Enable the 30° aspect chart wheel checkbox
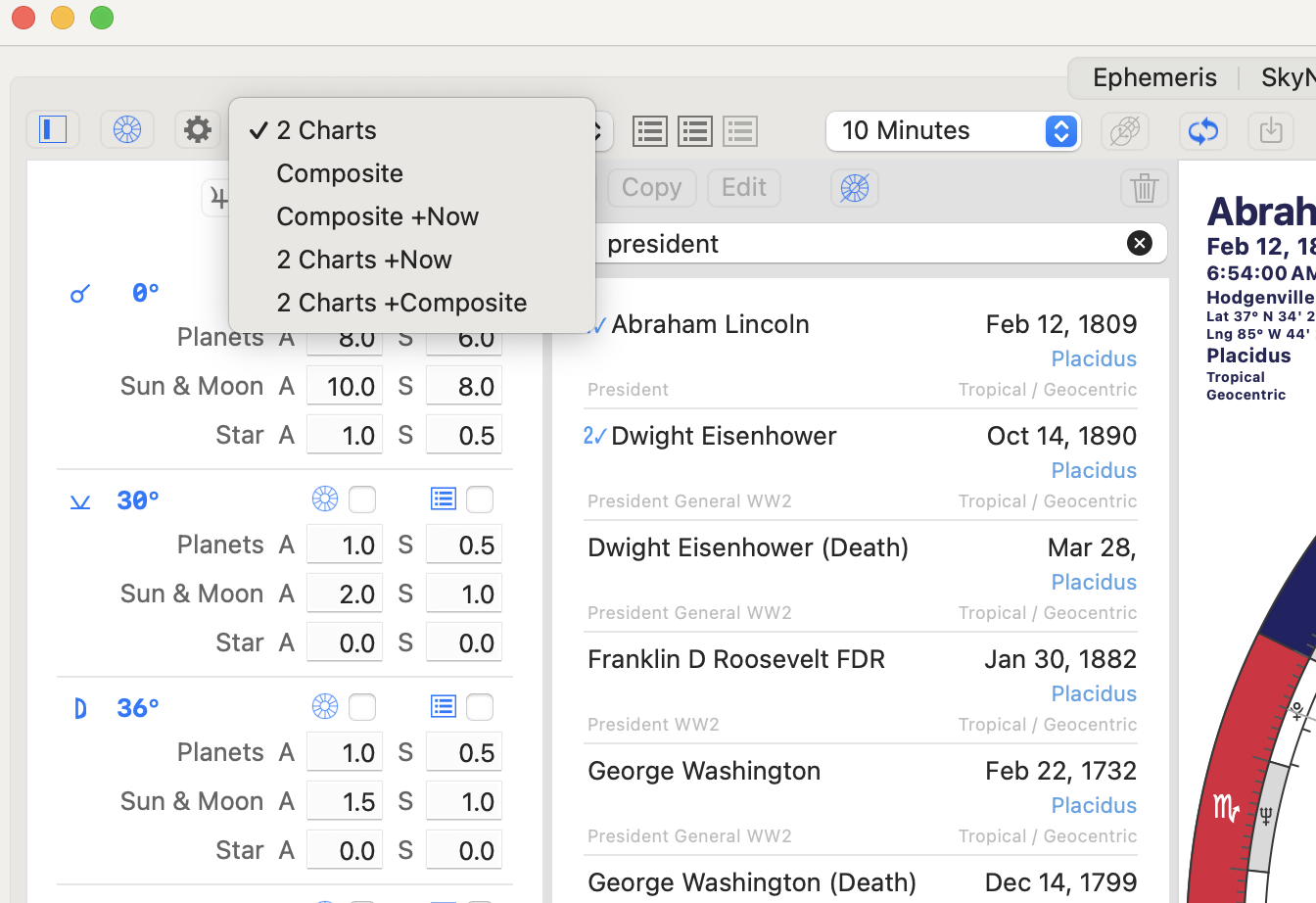Screen dimensions: 1316x903 pyautogui.click(x=362, y=499)
